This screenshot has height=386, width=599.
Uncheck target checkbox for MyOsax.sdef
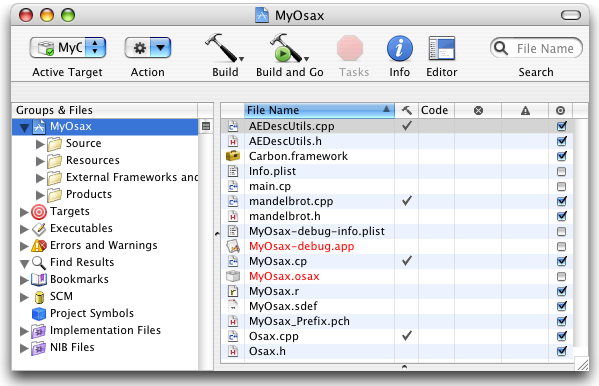coord(561,306)
